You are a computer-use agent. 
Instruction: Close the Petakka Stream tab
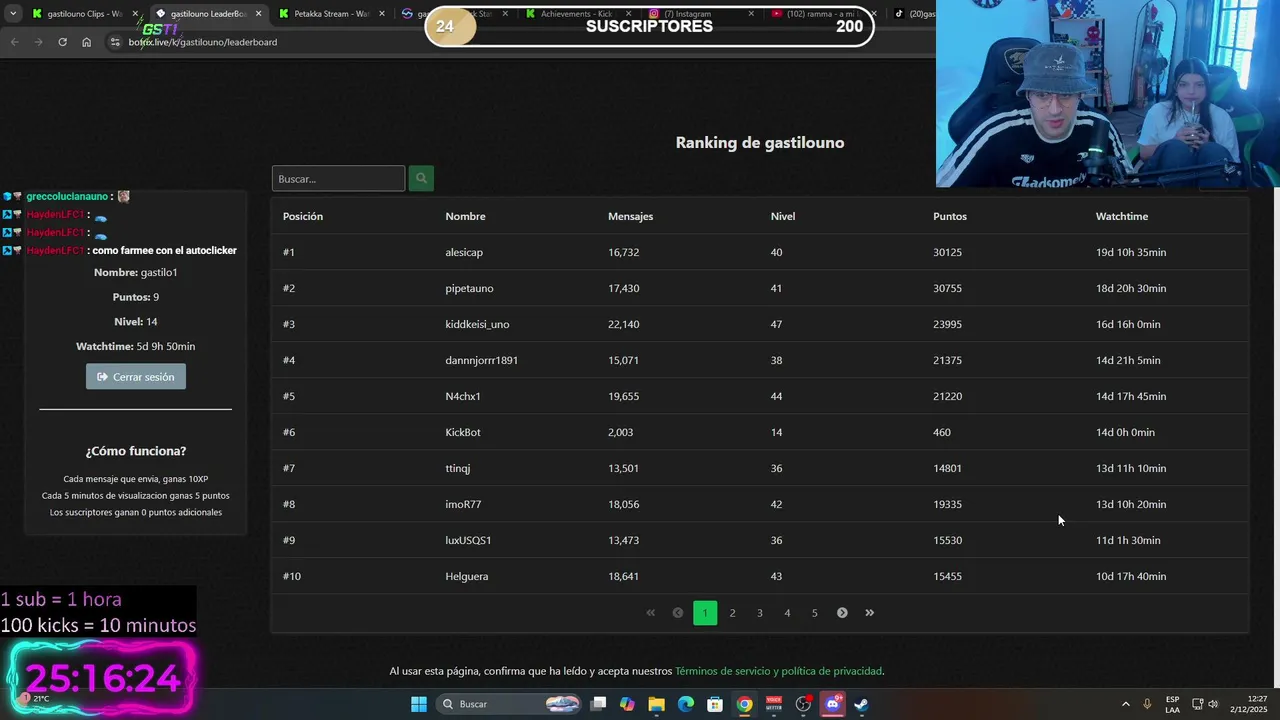pos(382,14)
